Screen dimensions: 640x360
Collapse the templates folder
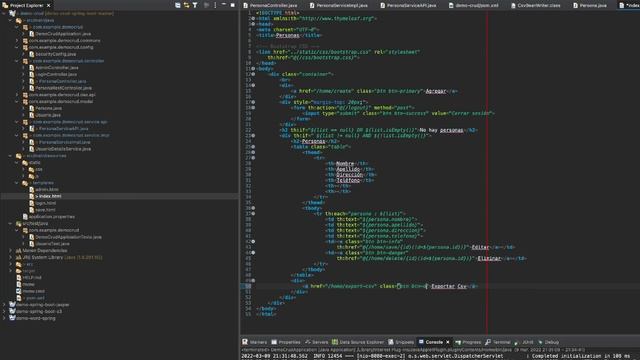tap(18, 183)
